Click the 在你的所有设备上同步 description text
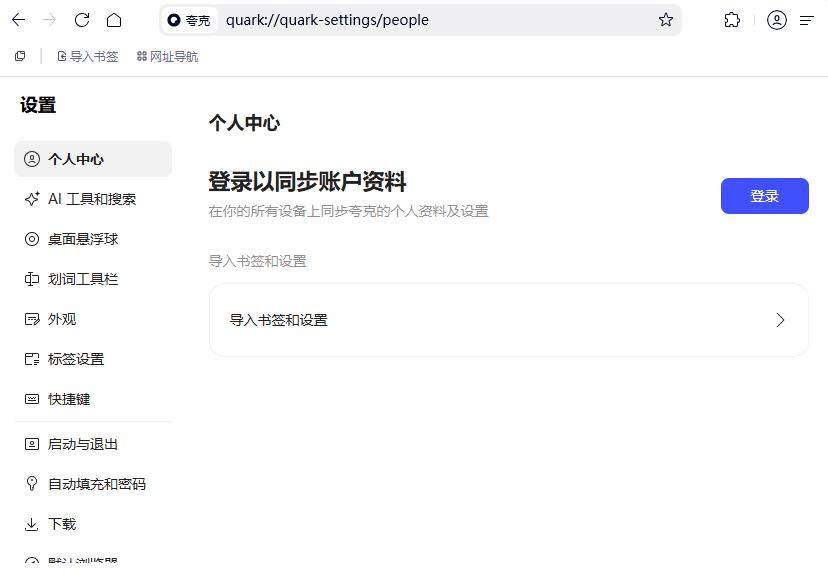The width and height of the screenshot is (828, 579). click(x=349, y=211)
